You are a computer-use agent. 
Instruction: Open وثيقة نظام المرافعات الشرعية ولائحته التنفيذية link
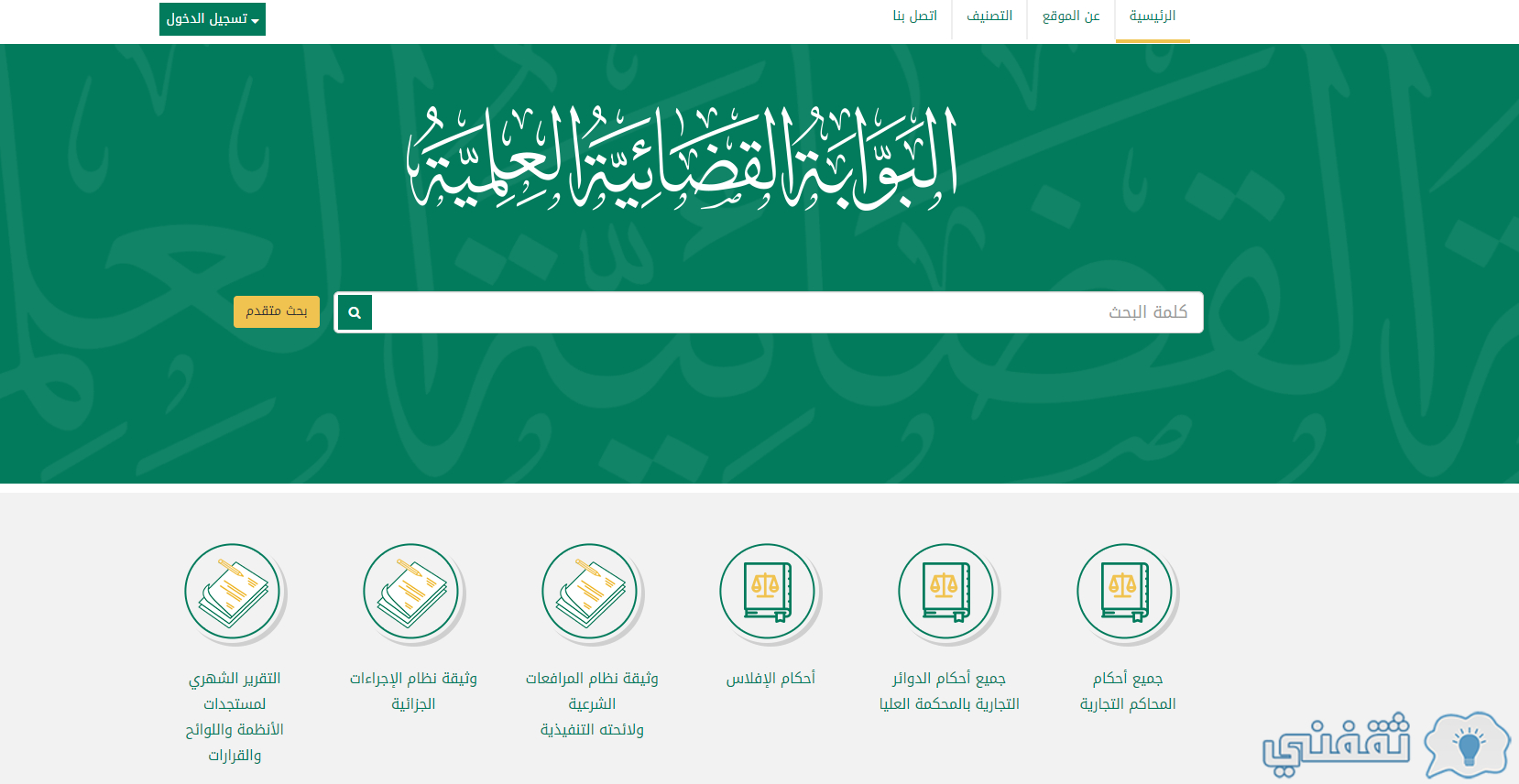pos(592,704)
